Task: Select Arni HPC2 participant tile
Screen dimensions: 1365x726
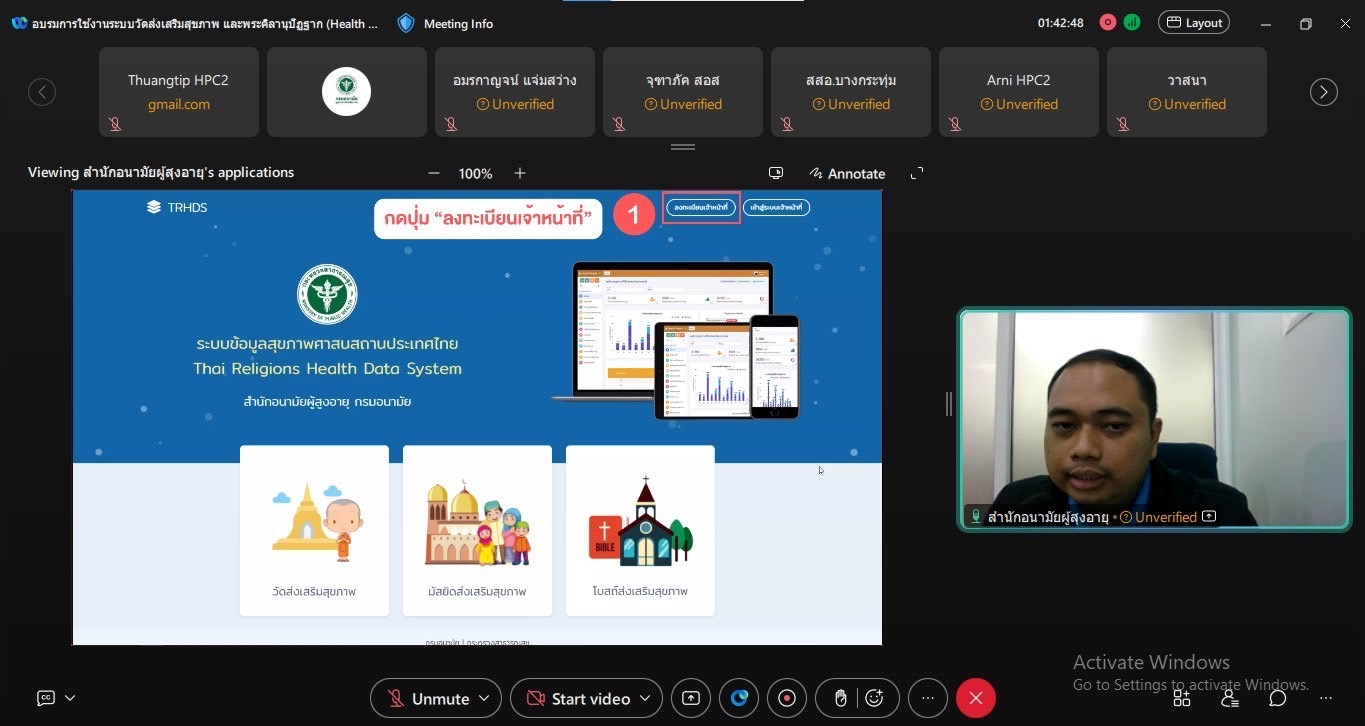Action: [1019, 92]
